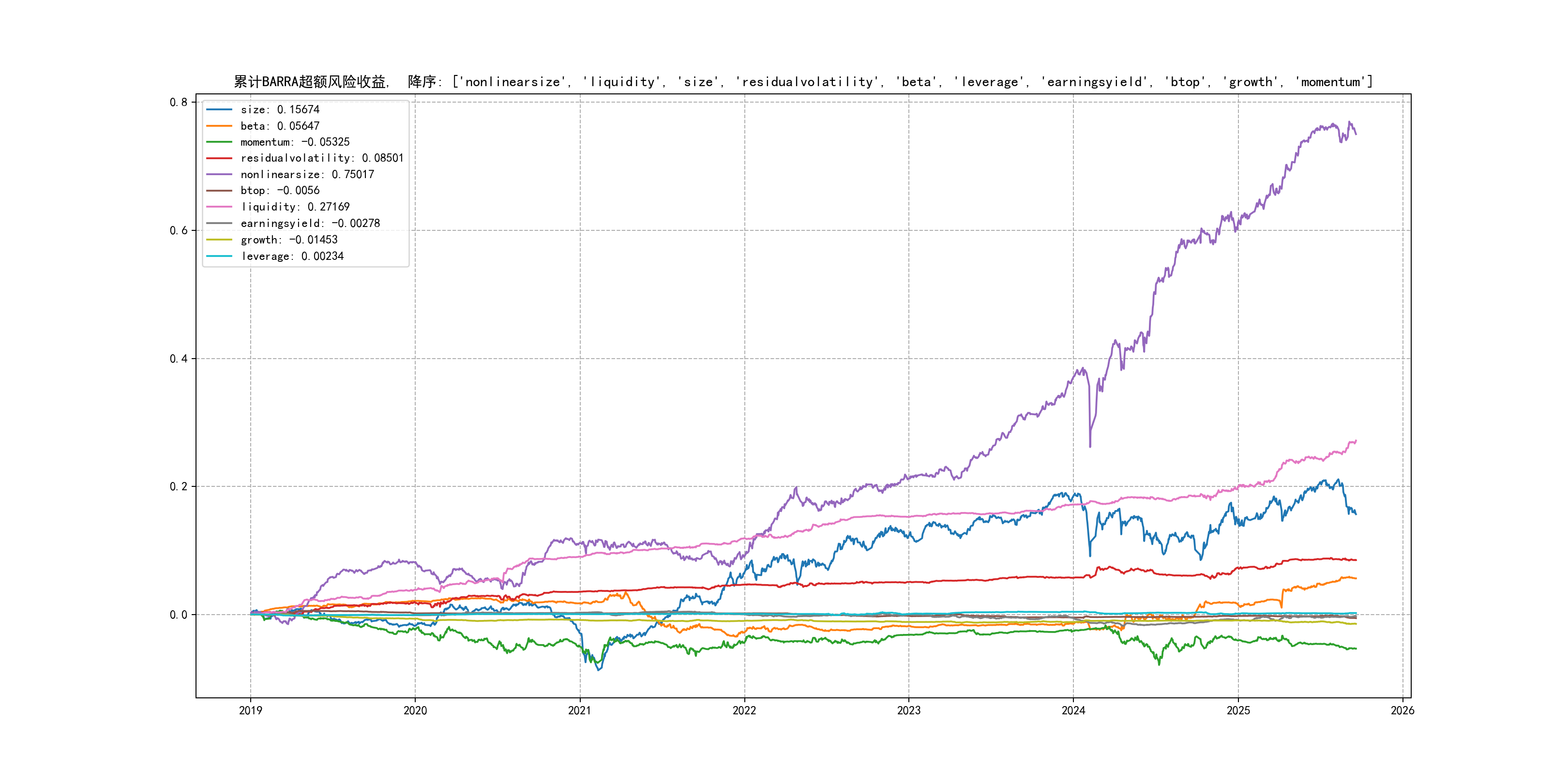The image size is (1568, 784).
Task: Click the 'leverage: 0.00234' legend entry
Action: coord(291,256)
